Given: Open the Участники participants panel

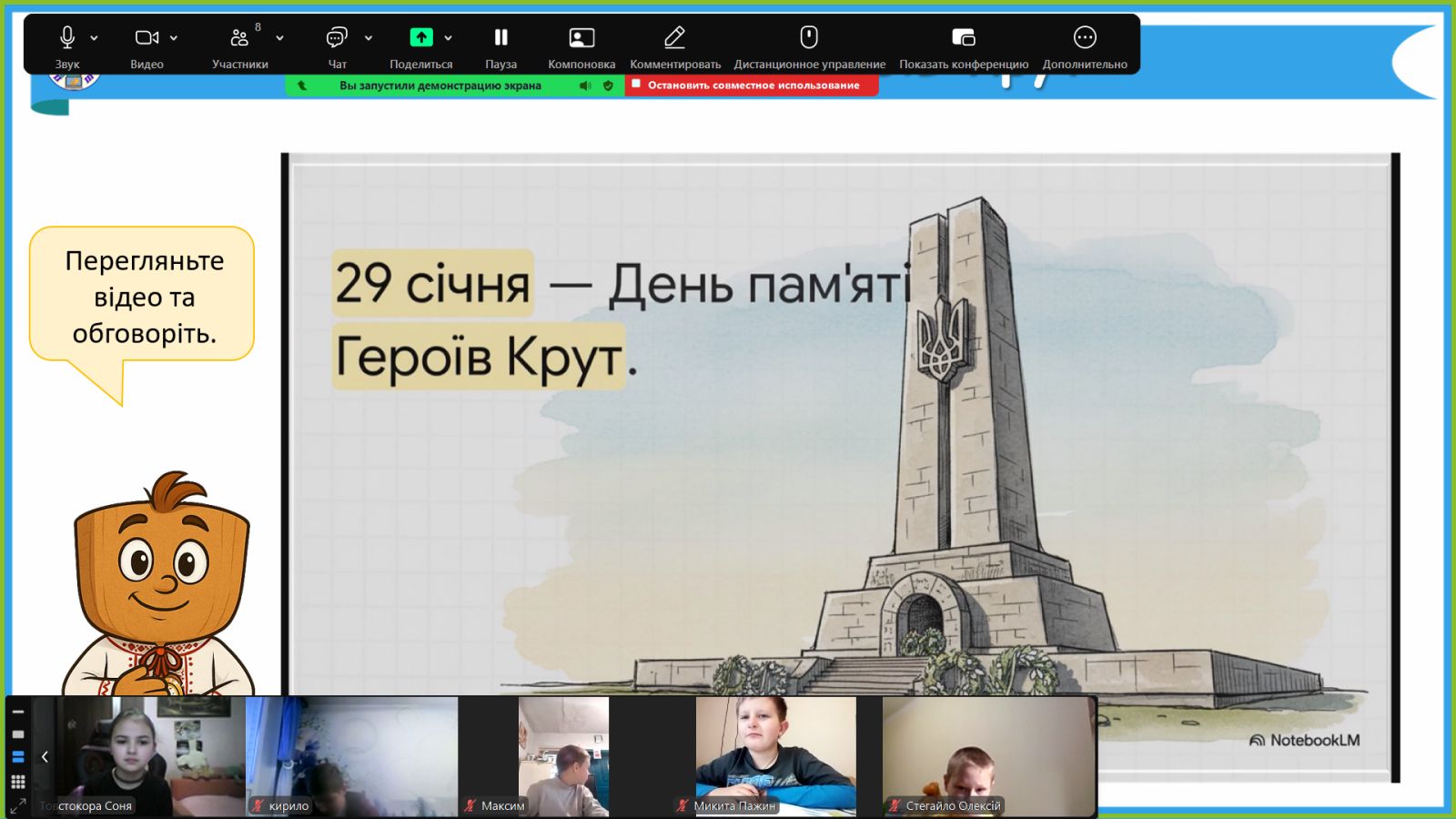Looking at the screenshot, I should coord(239,38).
